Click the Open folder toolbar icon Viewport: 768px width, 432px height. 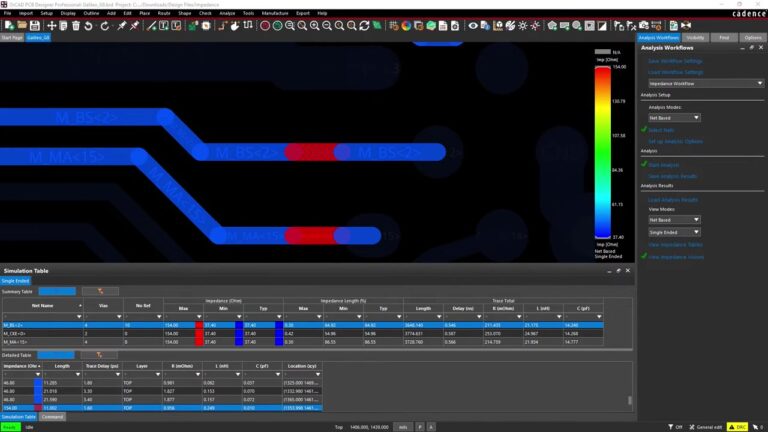(x=22, y=25)
